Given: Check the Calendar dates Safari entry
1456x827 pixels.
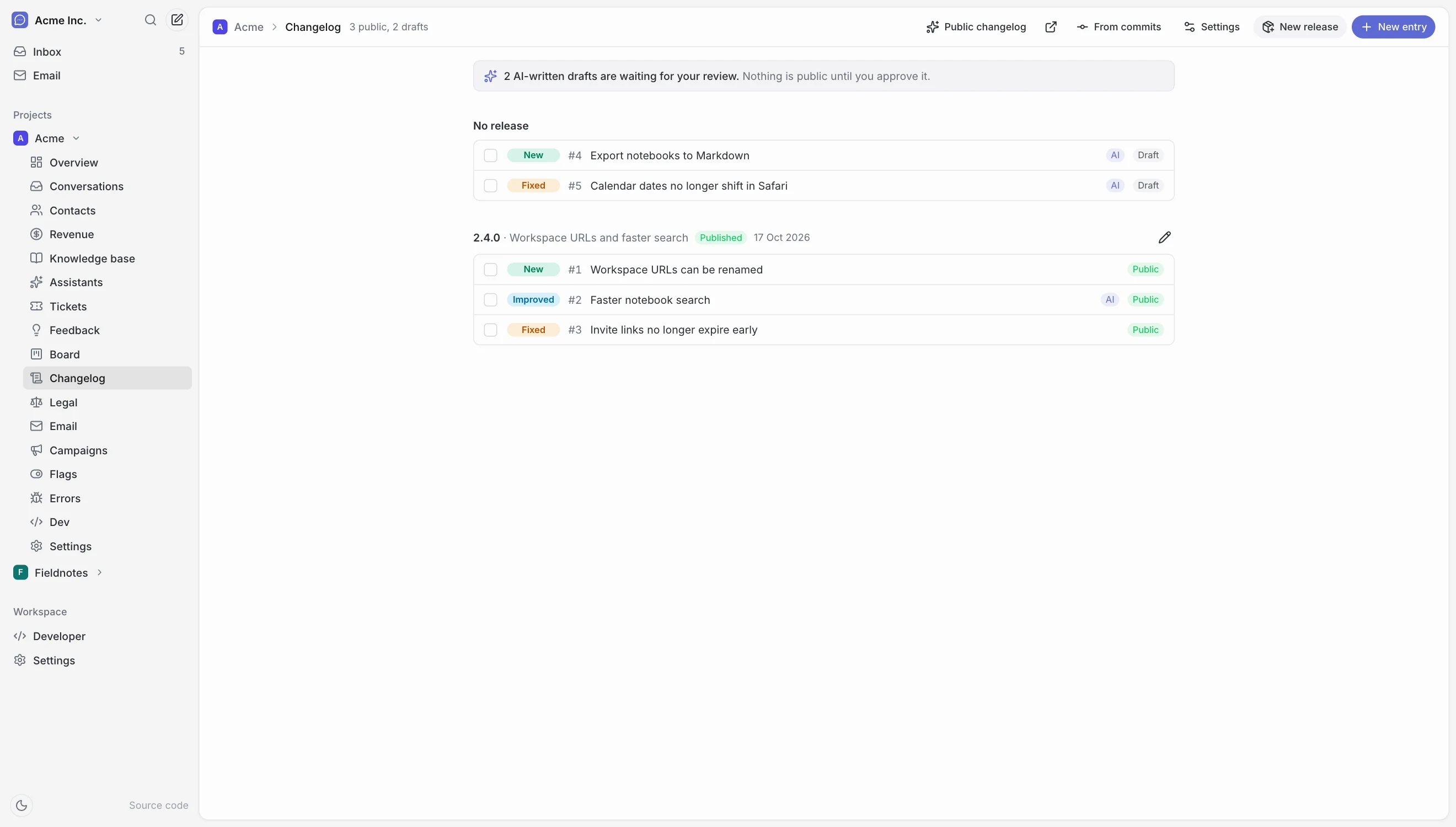Looking at the screenshot, I should point(490,186).
